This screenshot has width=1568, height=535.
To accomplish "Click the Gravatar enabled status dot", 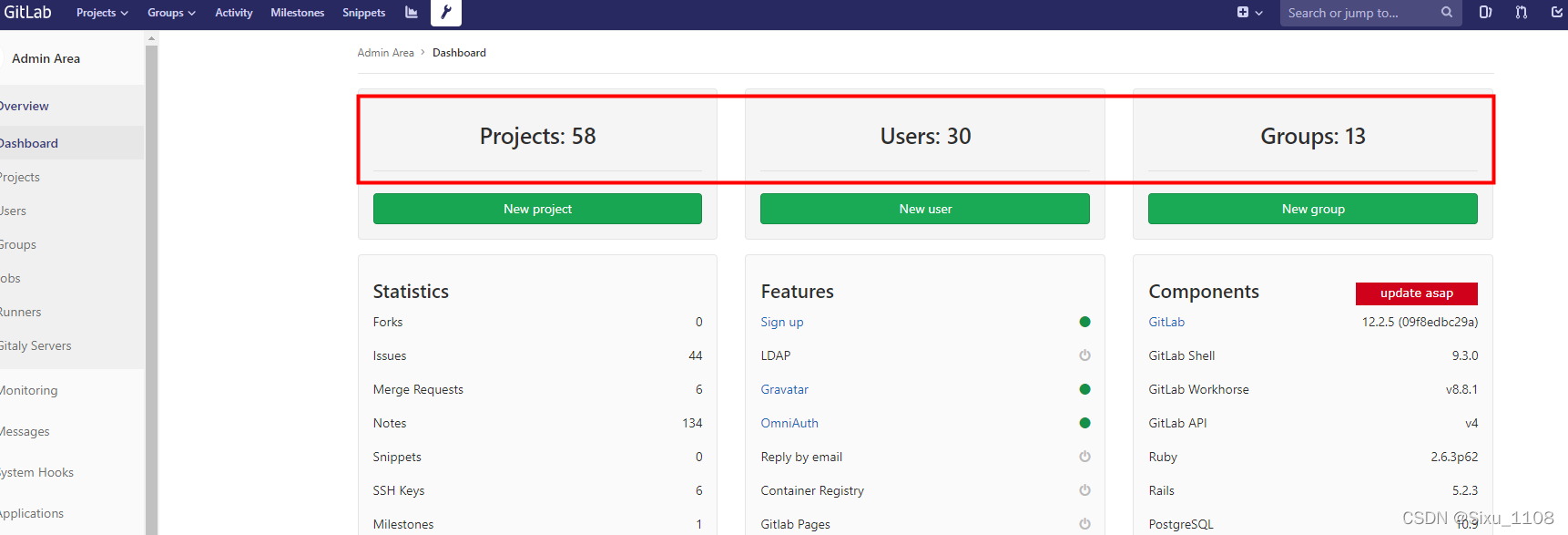I will click(1084, 389).
